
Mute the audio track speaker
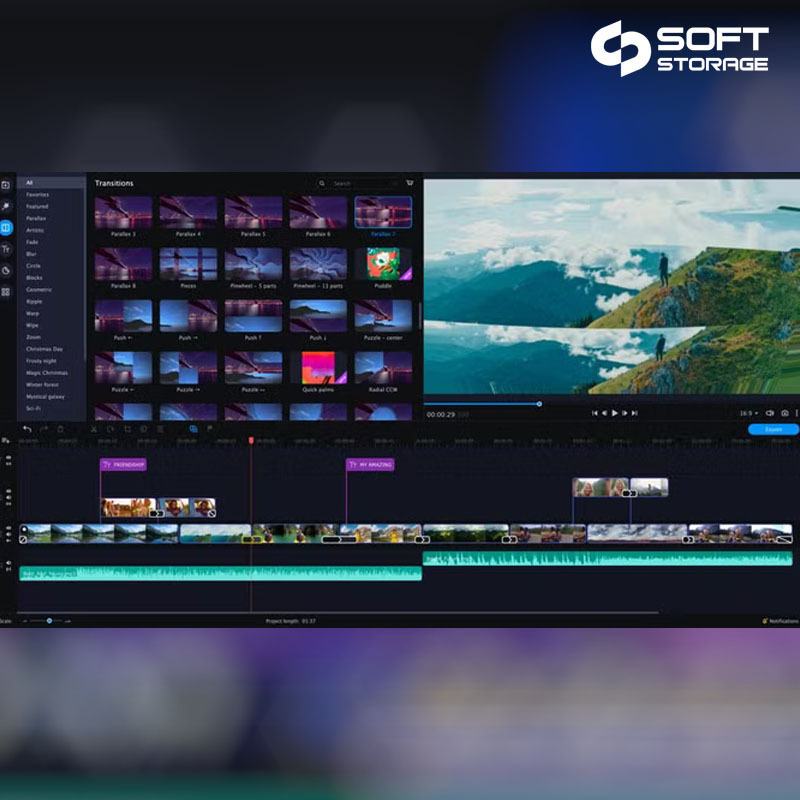[9, 563]
